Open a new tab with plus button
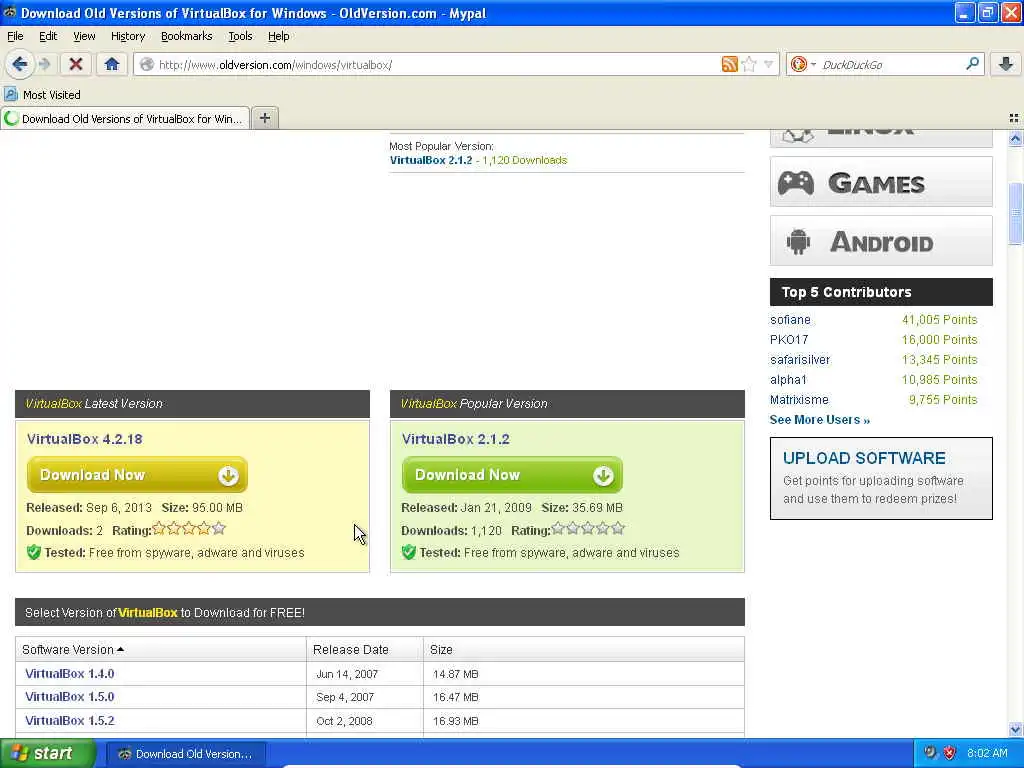Image resolution: width=1024 pixels, height=768 pixels. [x=264, y=118]
